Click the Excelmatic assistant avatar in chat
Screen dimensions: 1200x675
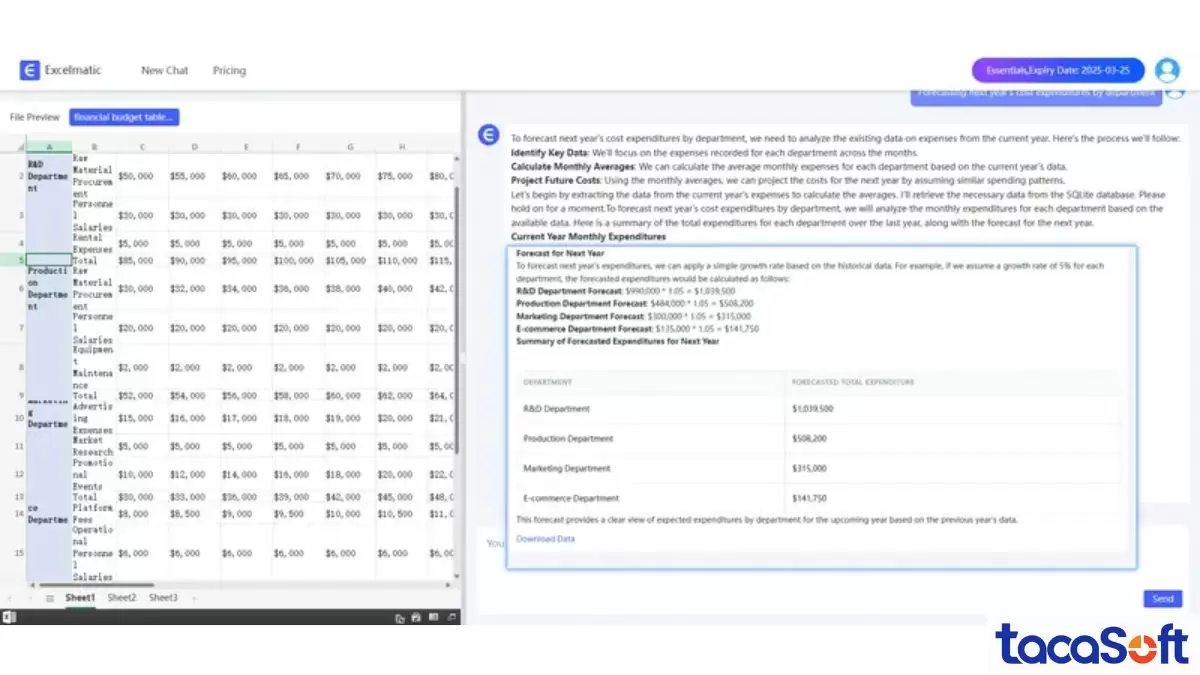coord(488,134)
